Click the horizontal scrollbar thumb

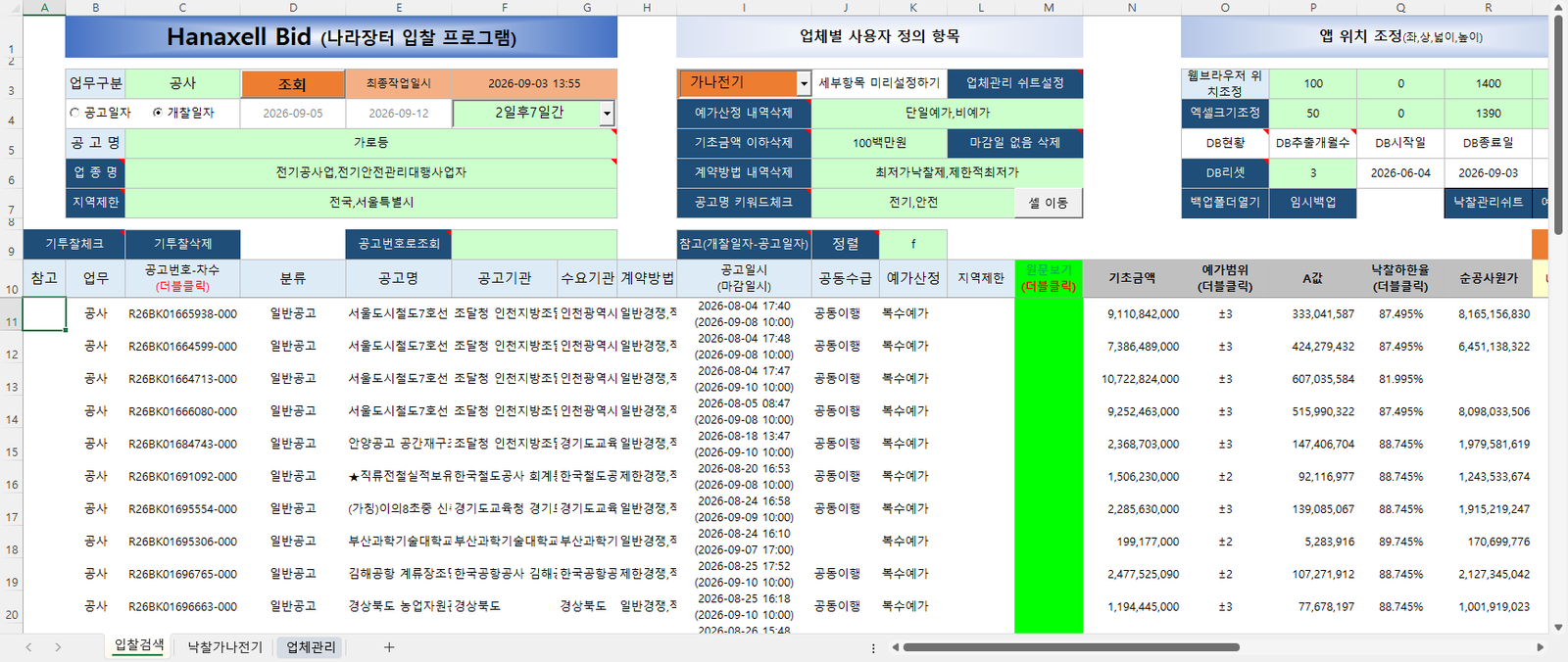point(1071,647)
